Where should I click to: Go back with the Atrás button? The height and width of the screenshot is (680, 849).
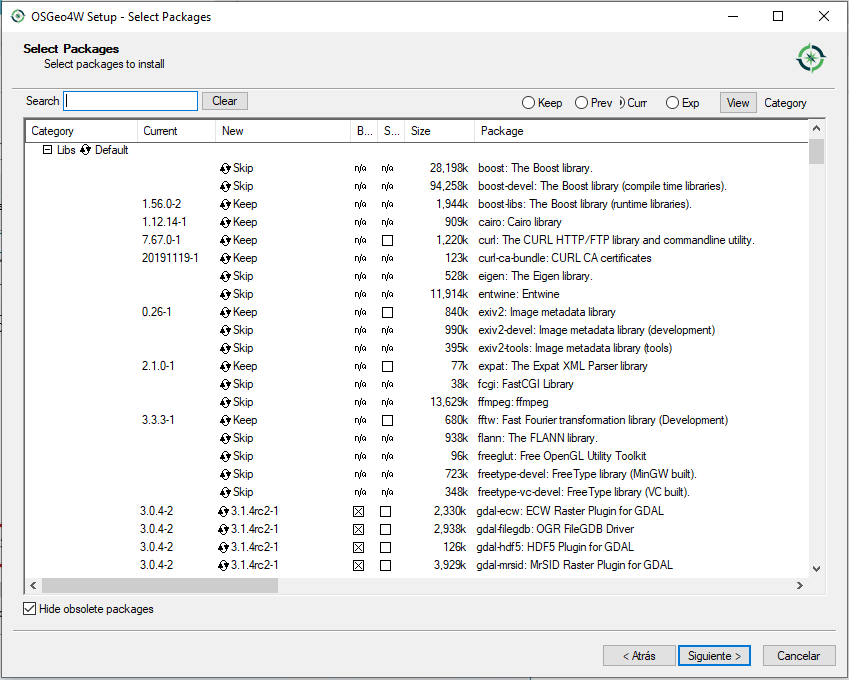[x=639, y=656]
